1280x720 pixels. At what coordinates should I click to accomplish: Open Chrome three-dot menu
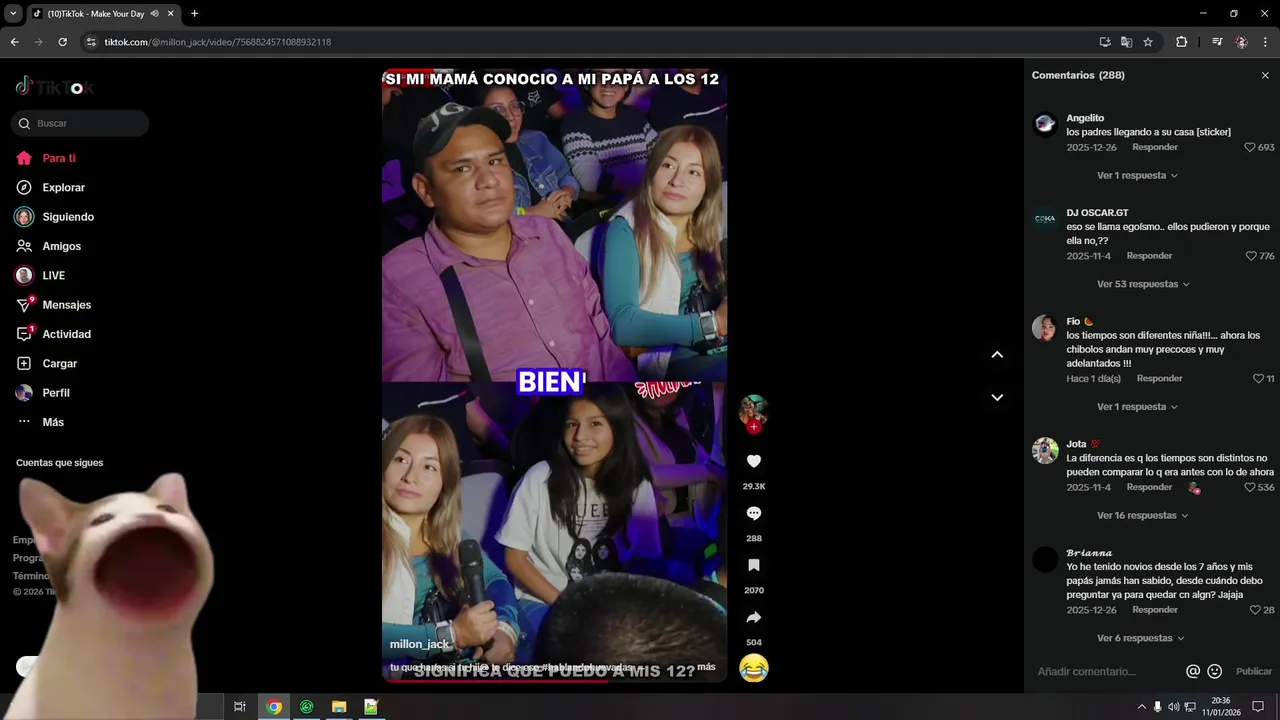pyautogui.click(x=1266, y=42)
